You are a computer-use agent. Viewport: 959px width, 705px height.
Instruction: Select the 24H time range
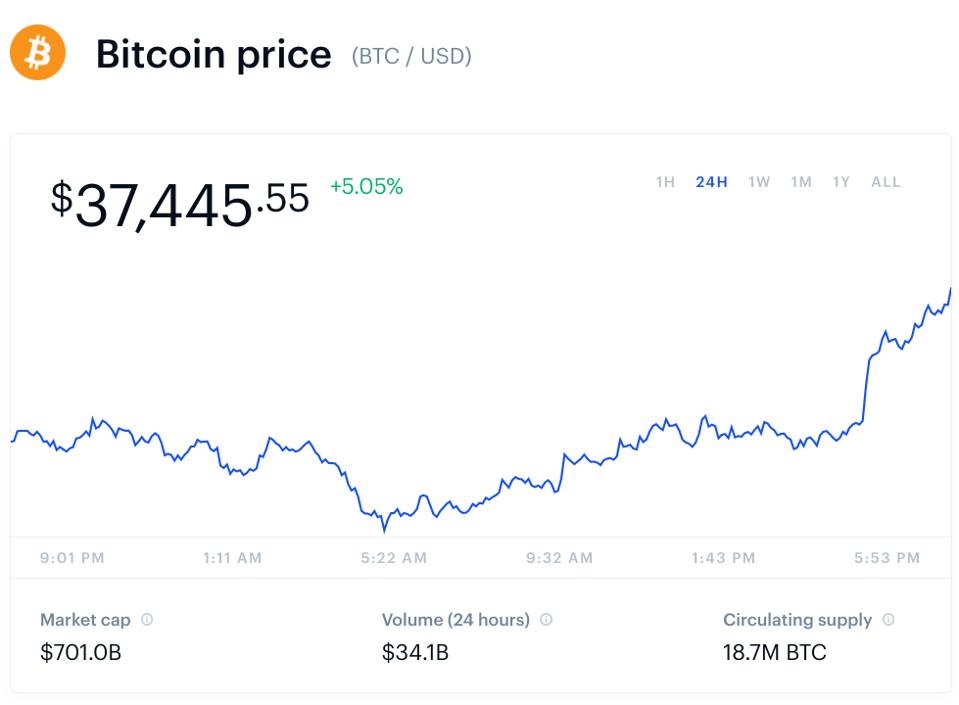tap(711, 182)
